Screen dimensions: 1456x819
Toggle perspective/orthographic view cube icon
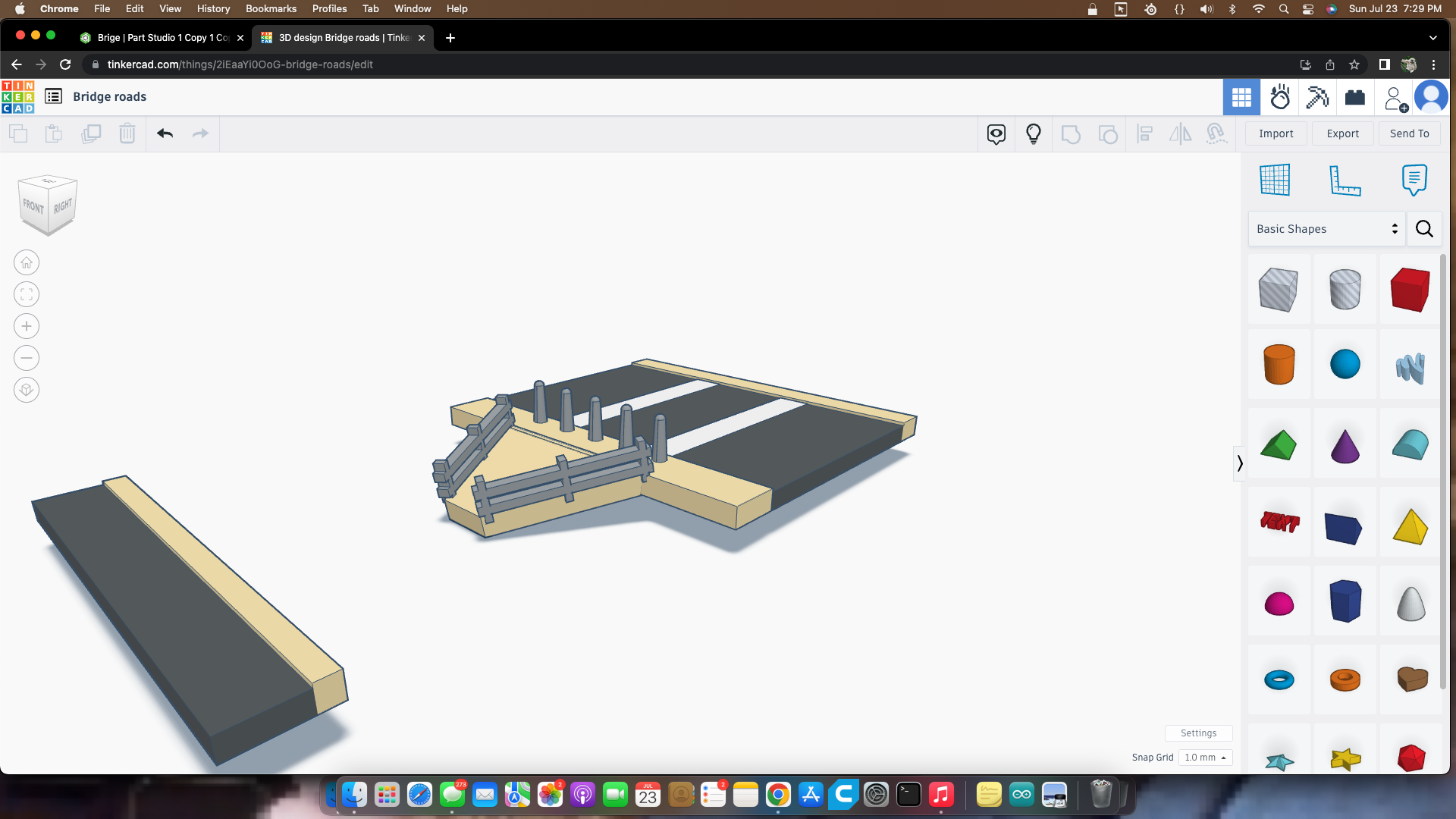[27, 390]
